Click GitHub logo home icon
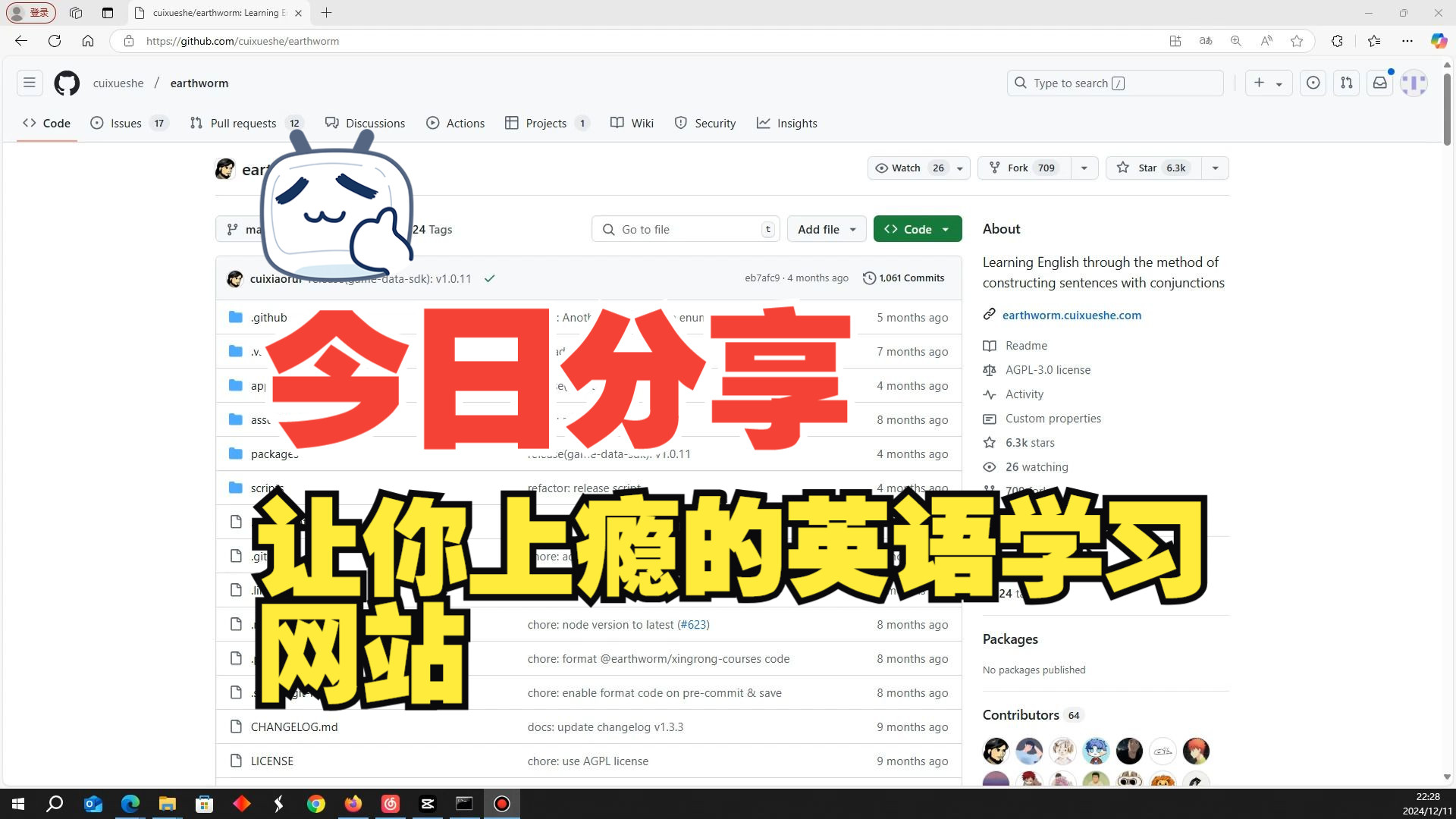Image resolution: width=1456 pixels, height=819 pixels. pyautogui.click(x=66, y=82)
